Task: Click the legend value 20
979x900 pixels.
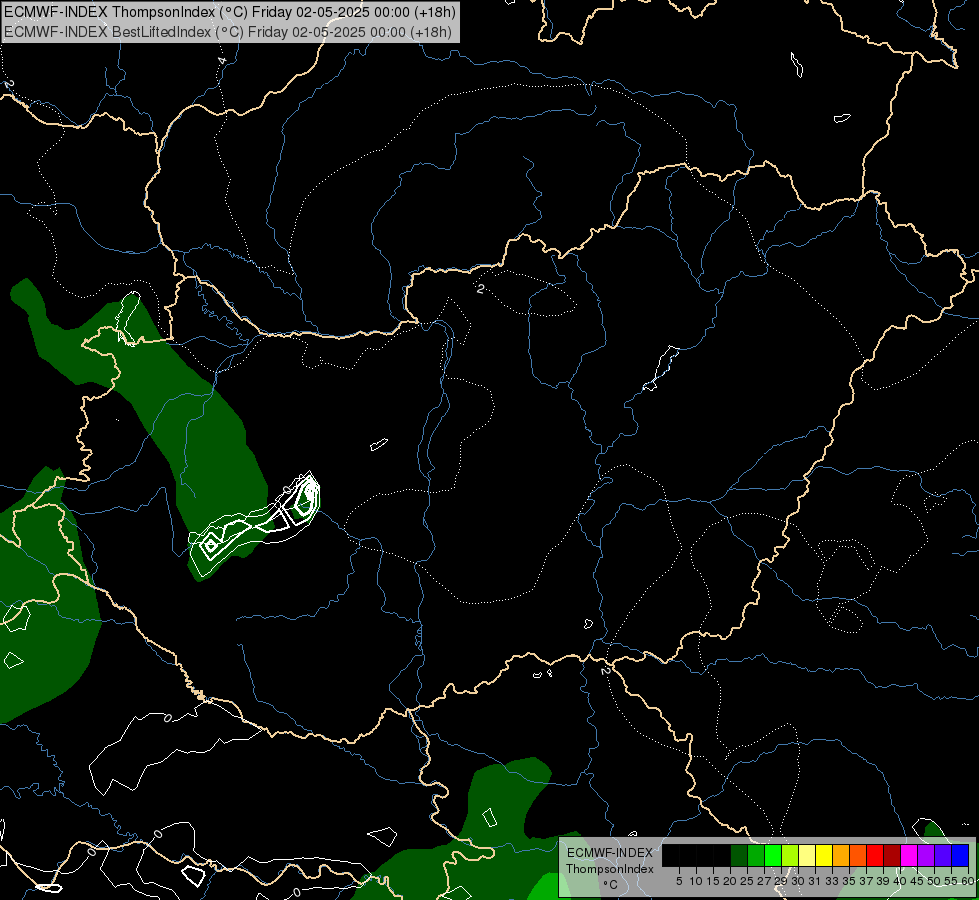Action: (730, 881)
